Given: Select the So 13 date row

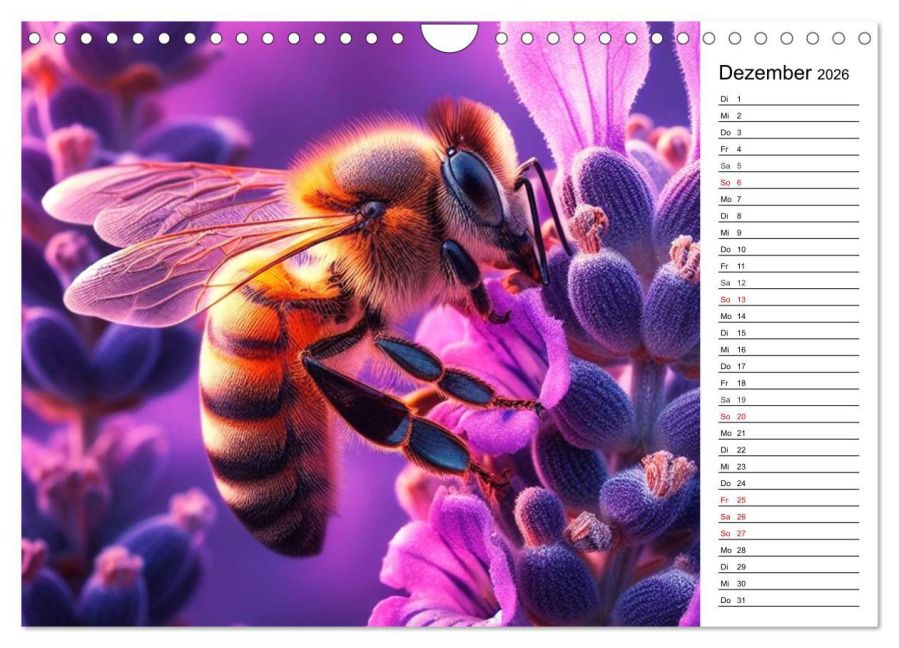Looking at the screenshot, I should pyautogui.click(x=788, y=299).
